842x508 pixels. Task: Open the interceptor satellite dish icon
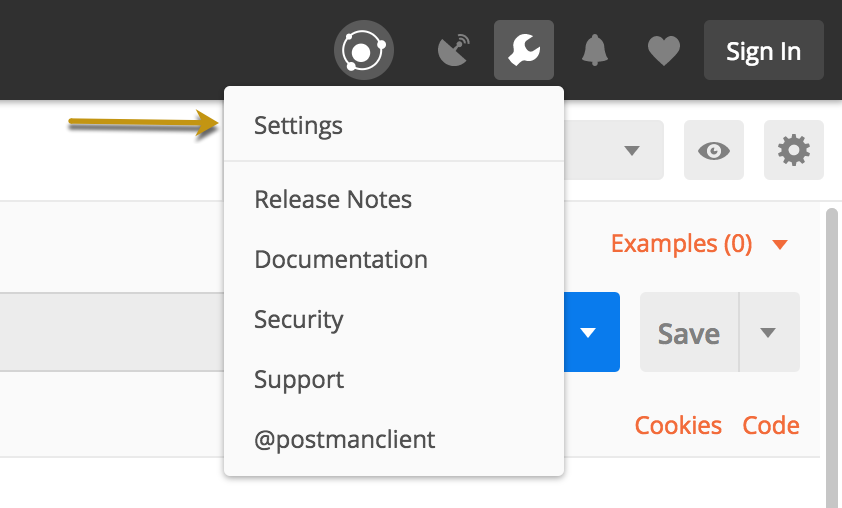click(455, 50)
